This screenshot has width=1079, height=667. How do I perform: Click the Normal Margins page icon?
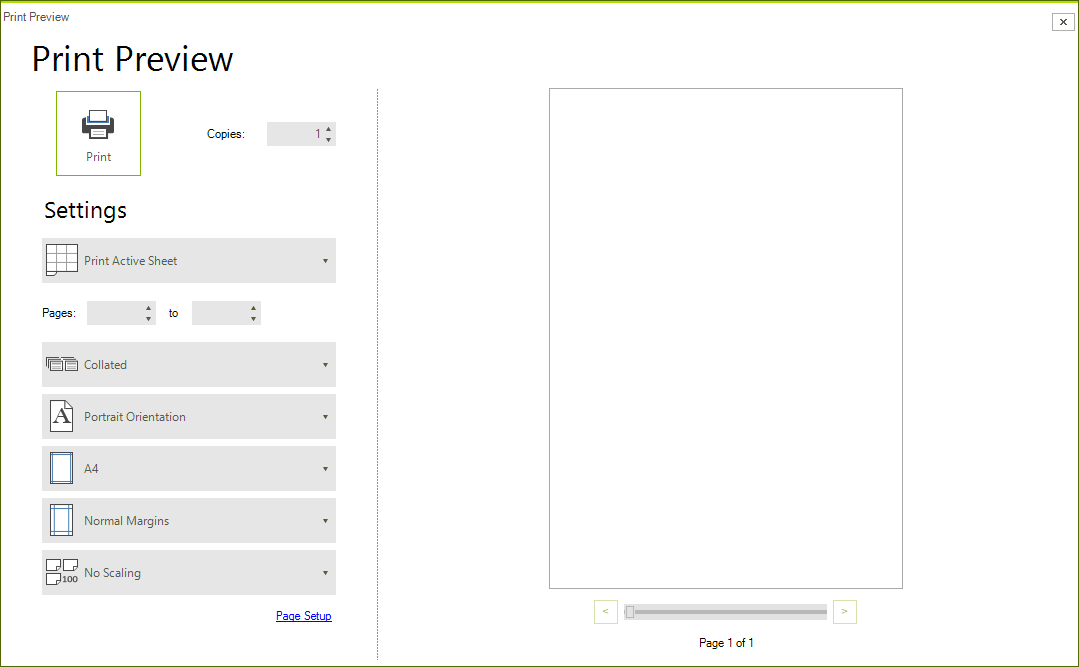pos(61,520)
